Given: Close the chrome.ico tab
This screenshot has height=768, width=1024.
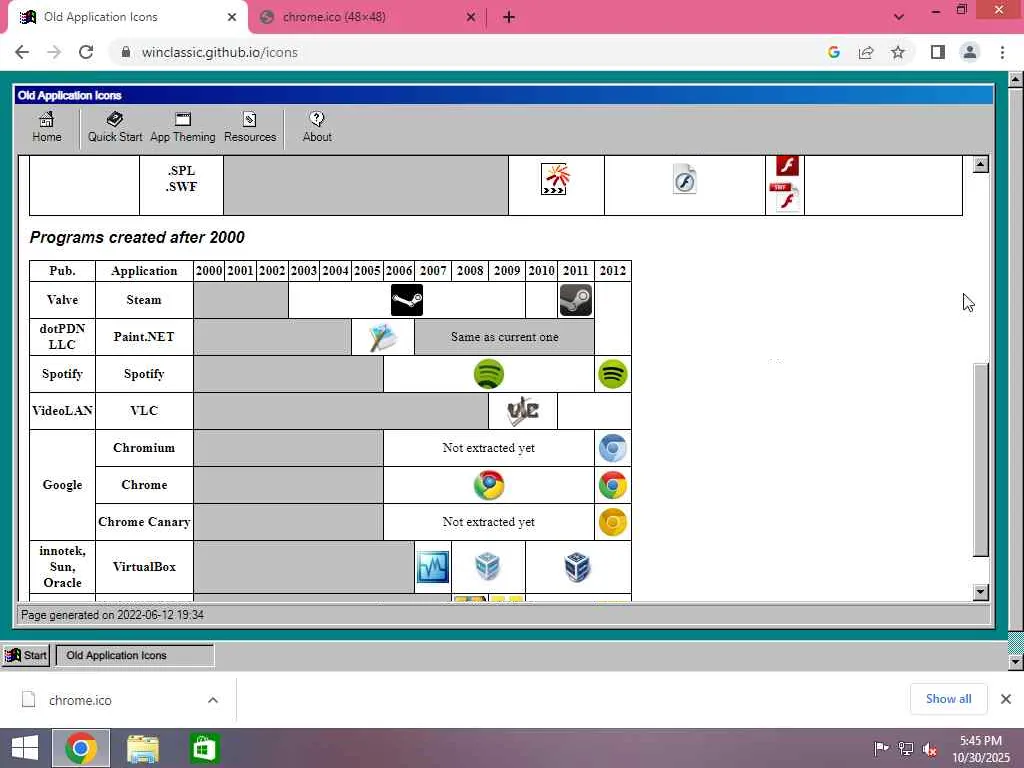Looking at the screenshot, I should [471, 17].
